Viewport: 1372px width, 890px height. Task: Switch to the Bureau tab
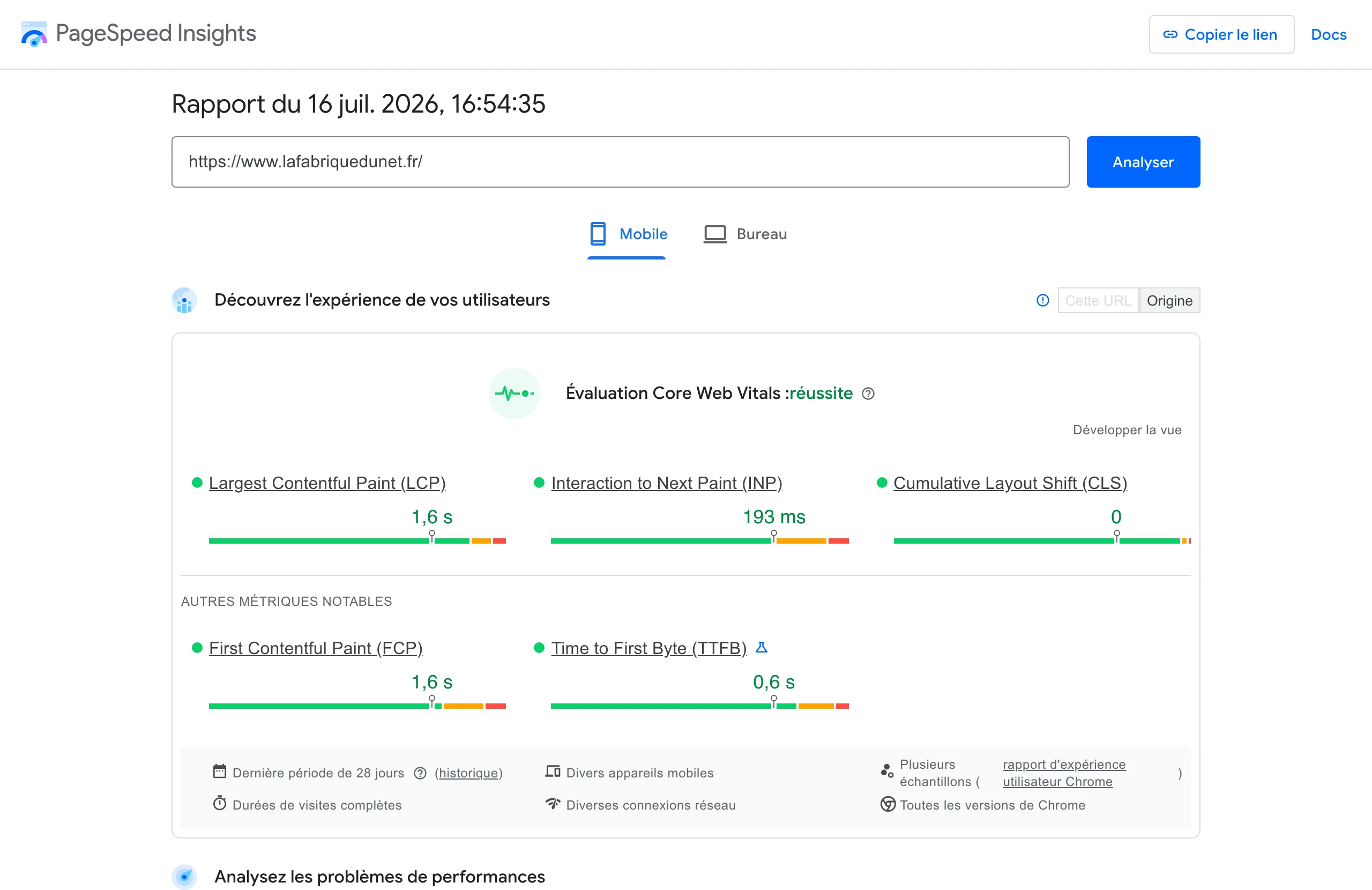coord(745,234)
